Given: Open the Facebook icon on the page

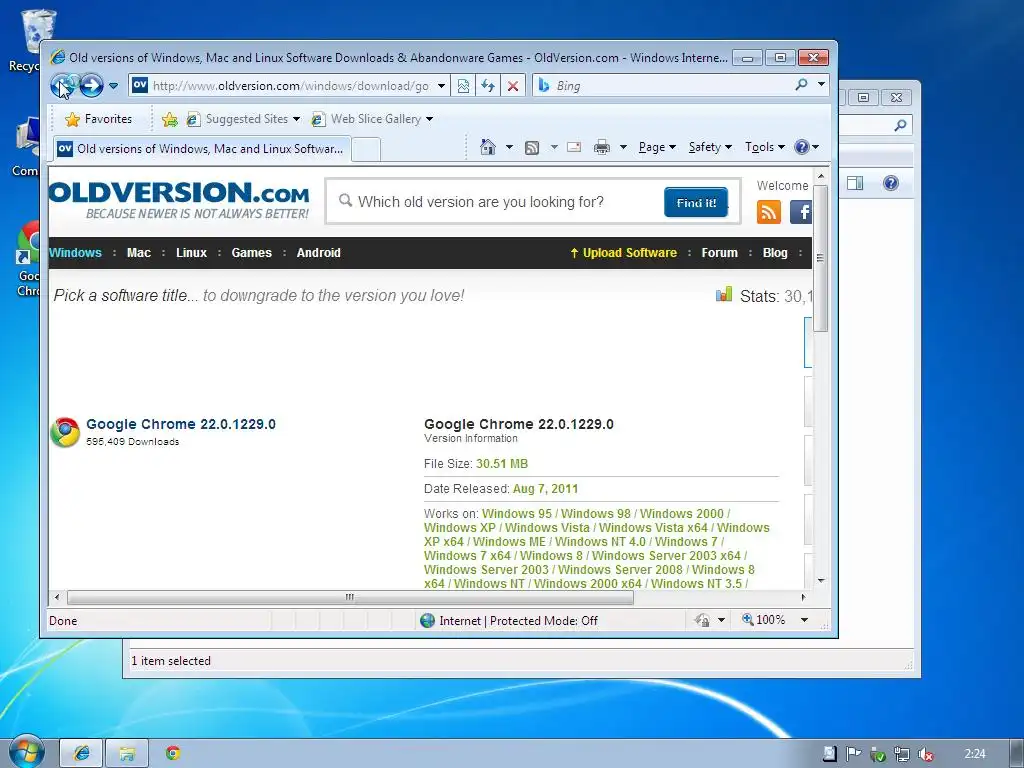Looking at the screenshot, I should pyautogui.click(x=801, y=212).
